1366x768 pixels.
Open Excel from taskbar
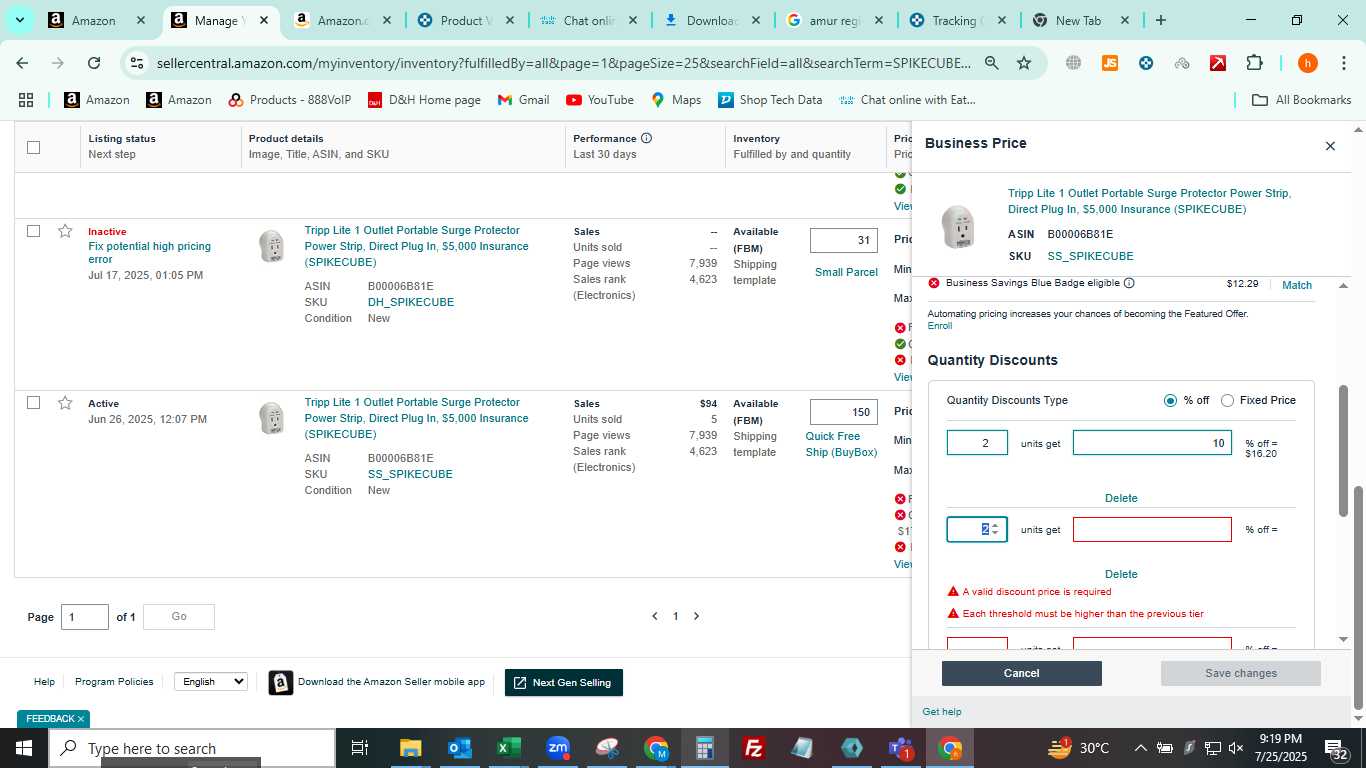point(508,748)
